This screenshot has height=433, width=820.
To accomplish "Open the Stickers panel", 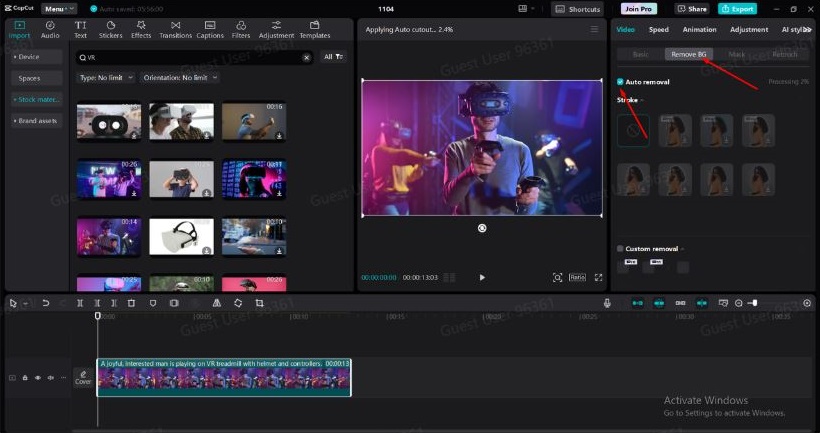I will [110, 29].
